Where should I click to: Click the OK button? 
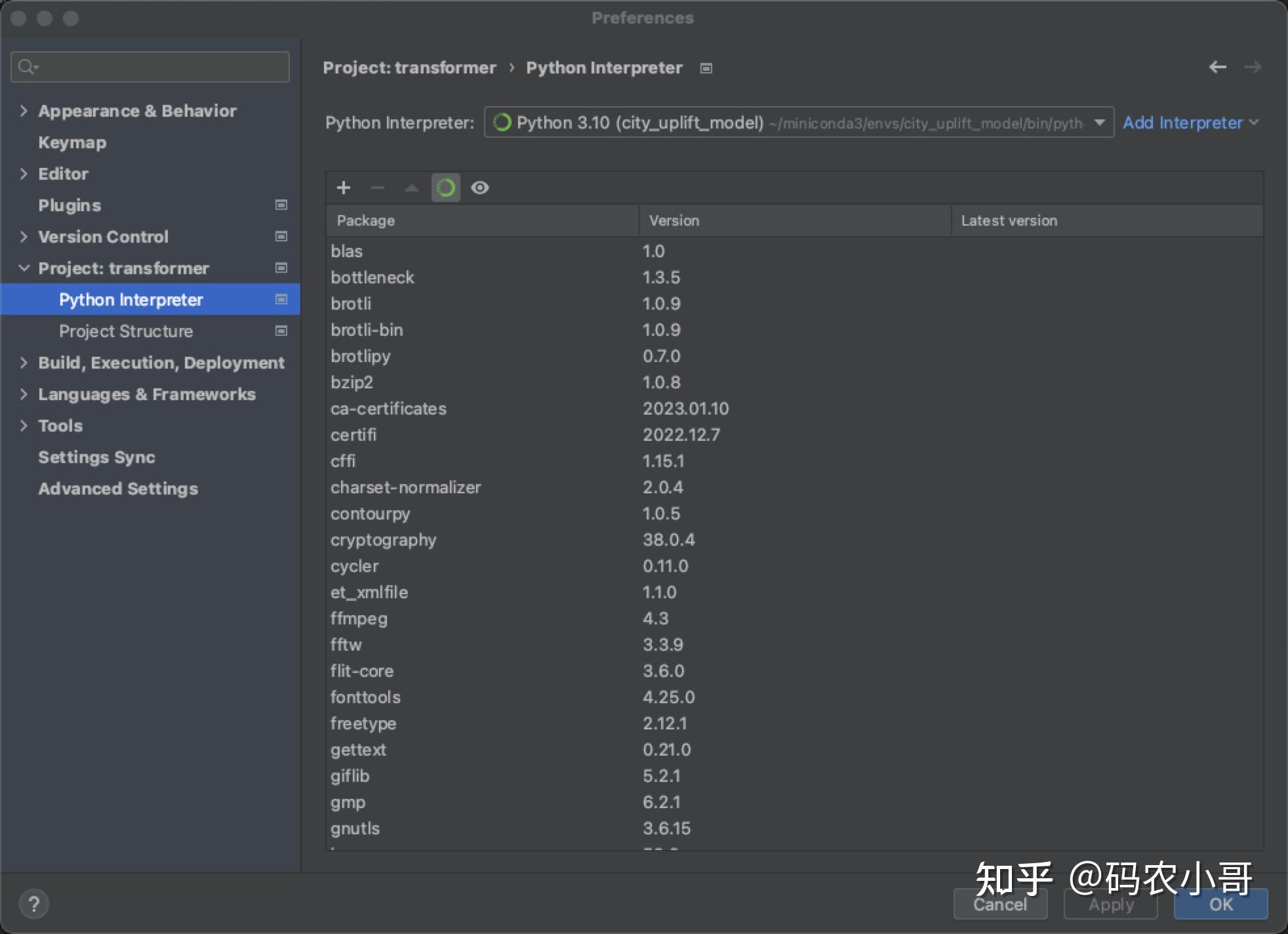(x=1219, y=904)
